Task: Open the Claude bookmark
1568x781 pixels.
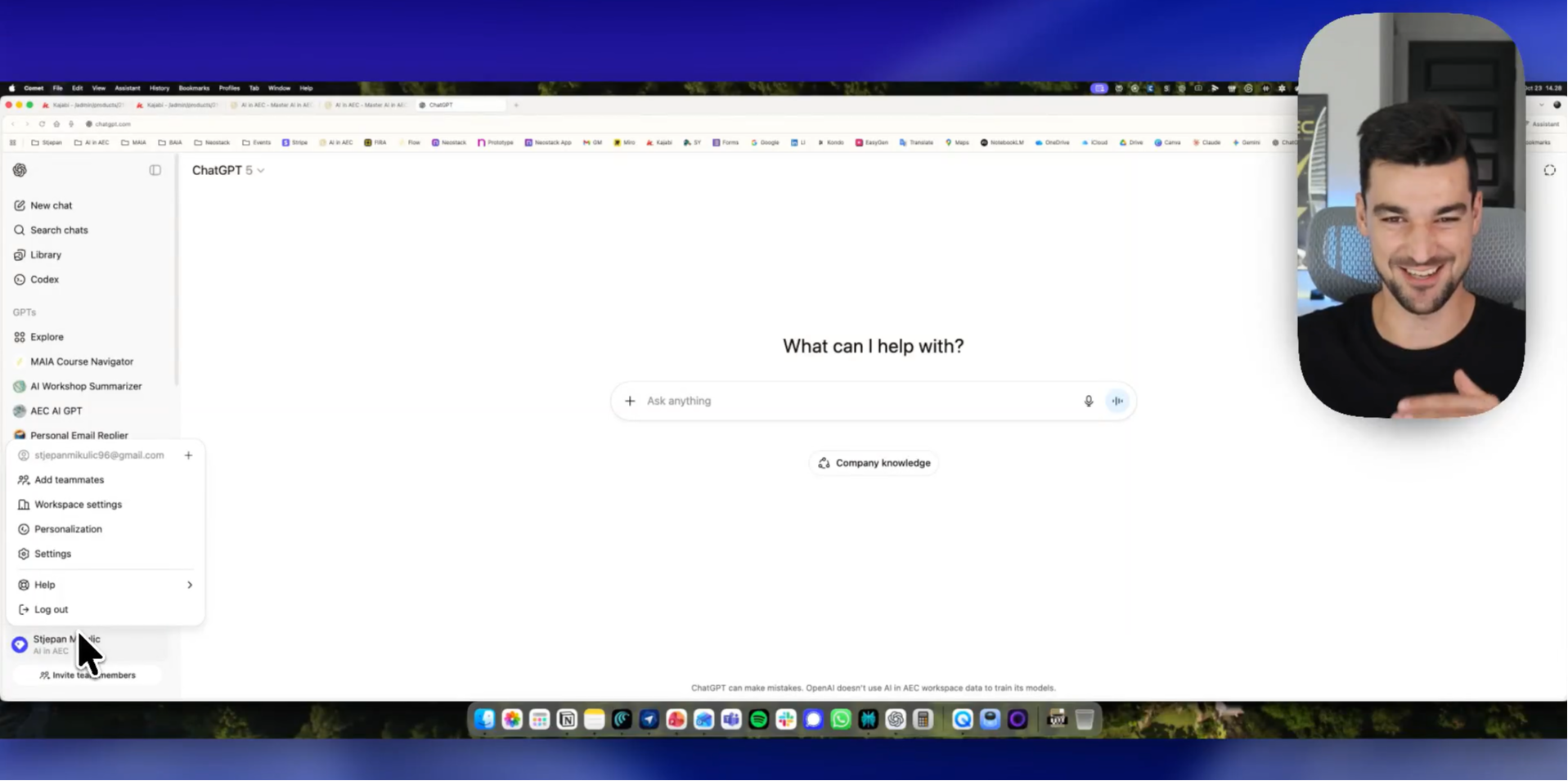Action: click(1206, 142)
